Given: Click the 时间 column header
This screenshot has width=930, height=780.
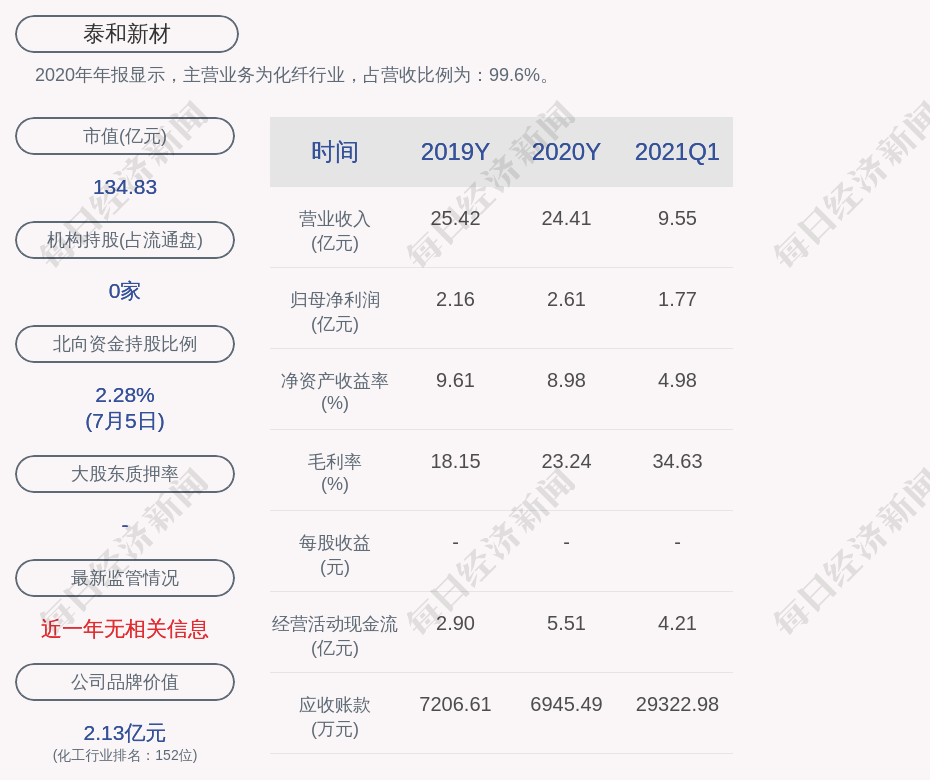Looking at the screenshot, I should 334,152.
